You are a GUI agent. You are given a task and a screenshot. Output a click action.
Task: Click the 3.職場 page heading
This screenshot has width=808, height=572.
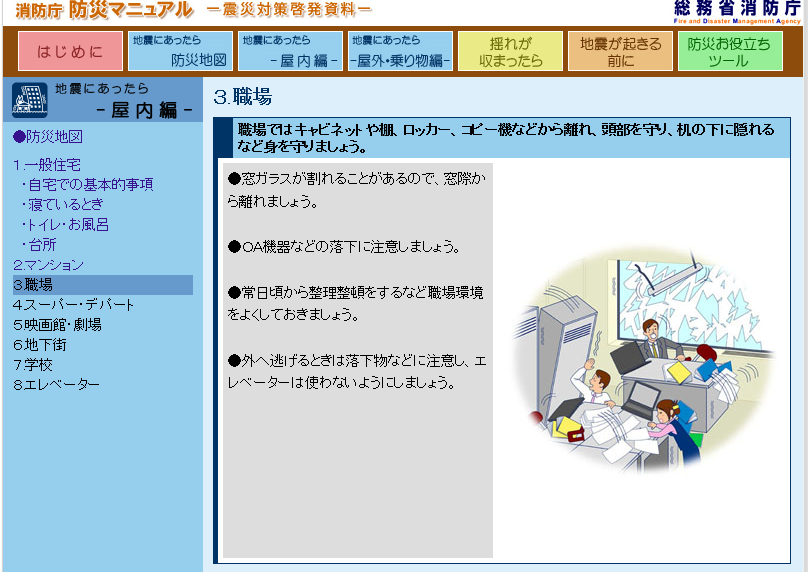(243, 97)
